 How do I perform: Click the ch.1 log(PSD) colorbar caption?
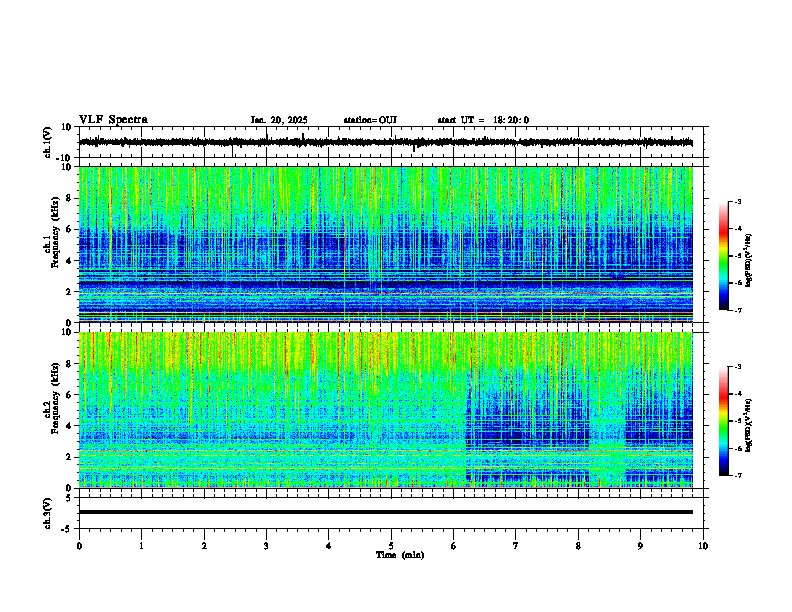[x=748, y=260]
